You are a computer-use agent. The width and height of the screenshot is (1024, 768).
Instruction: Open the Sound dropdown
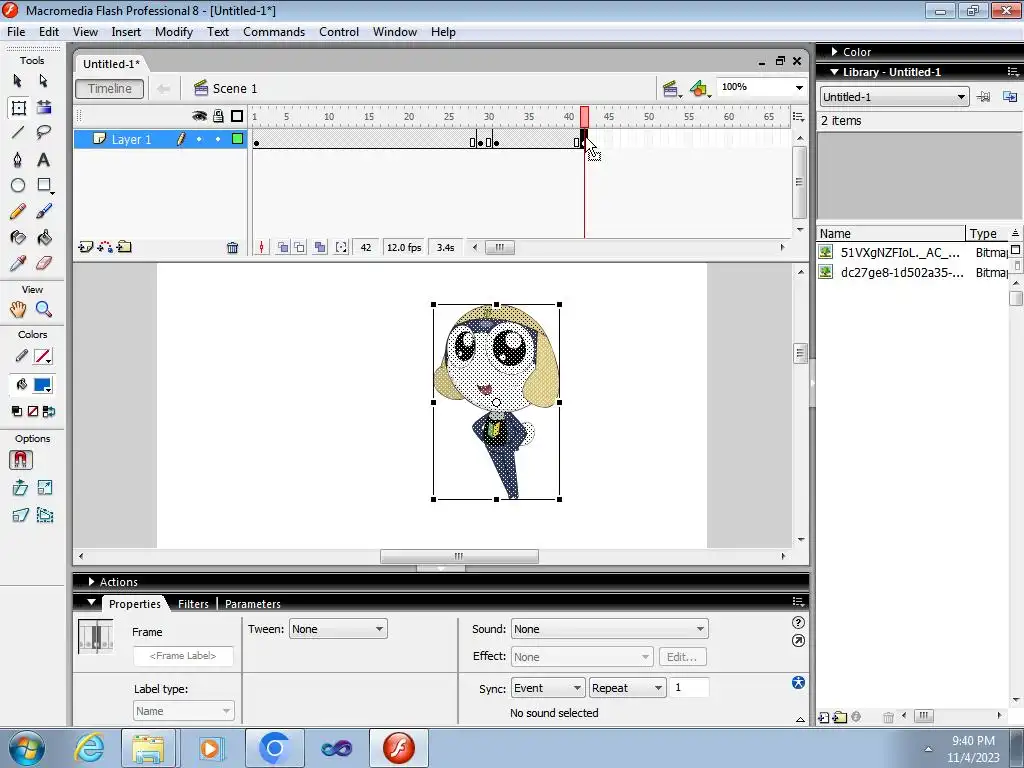[x=609, y=629]
